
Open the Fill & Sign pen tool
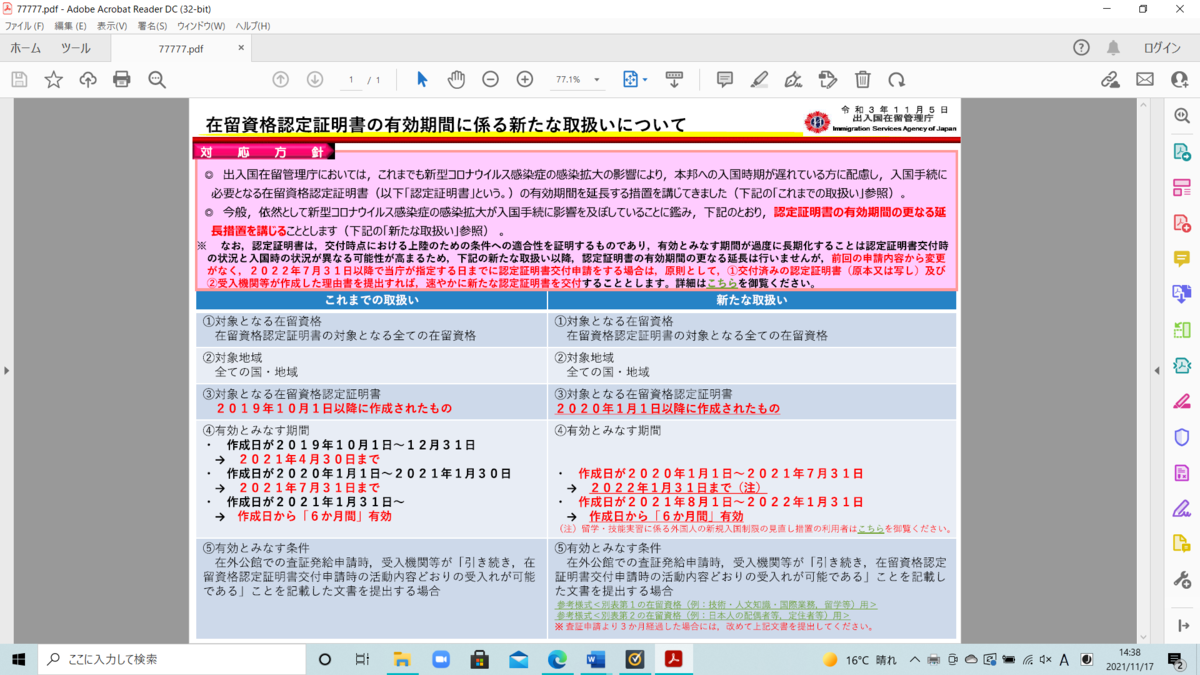pyautogui.click(x=793, y=79)
